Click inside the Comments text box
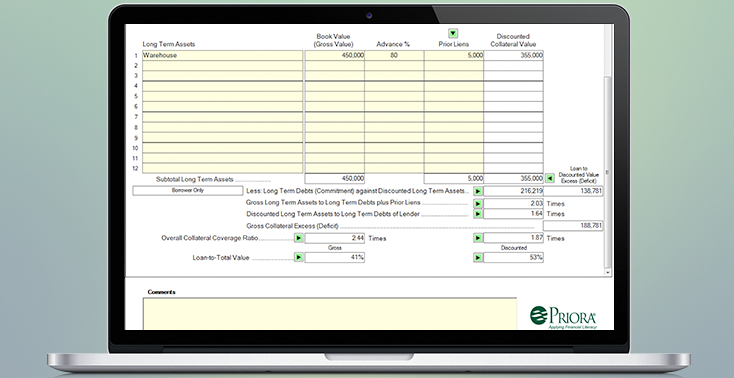 [x=330, y=313]
